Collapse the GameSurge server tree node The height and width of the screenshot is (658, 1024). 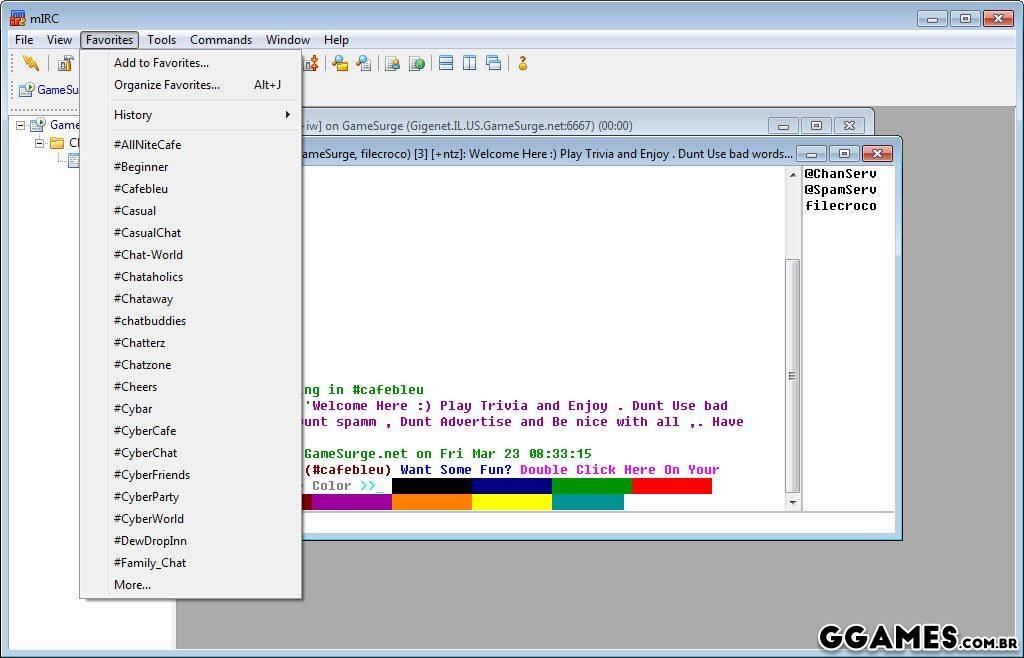[x=21, y=125]
